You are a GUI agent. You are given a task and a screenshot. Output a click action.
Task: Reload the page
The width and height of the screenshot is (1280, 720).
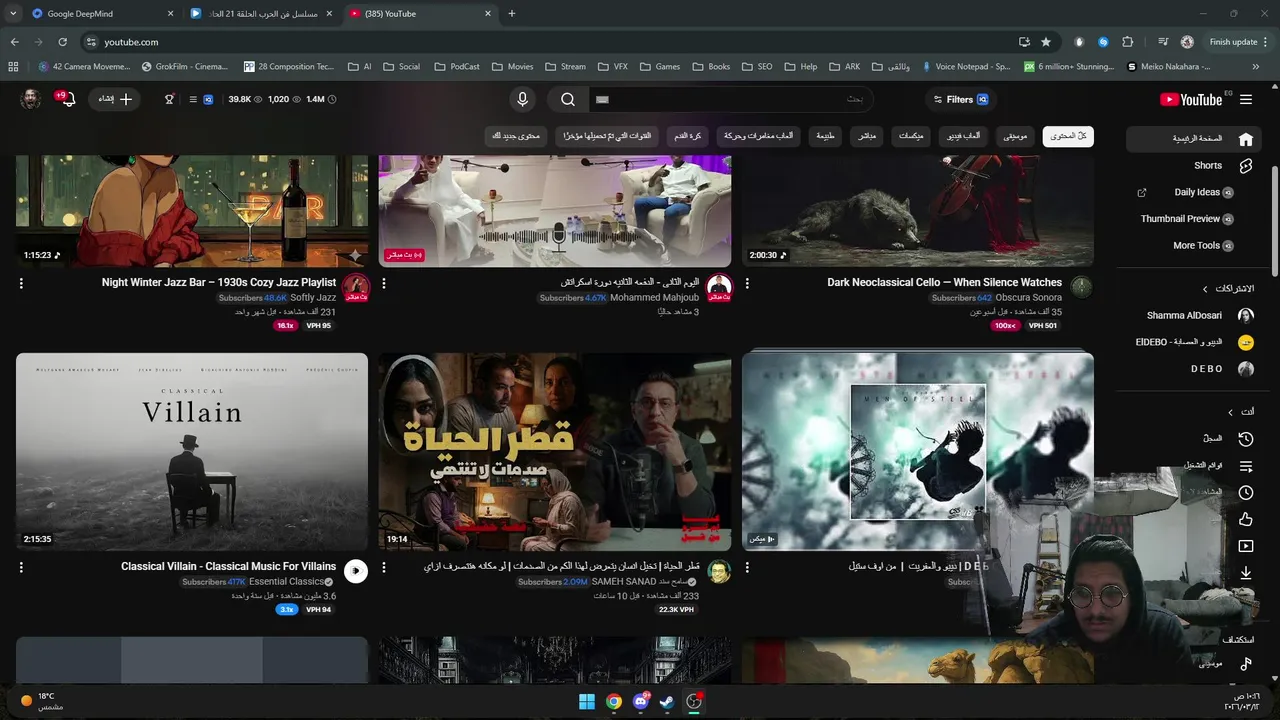click(x=62, y=42)
